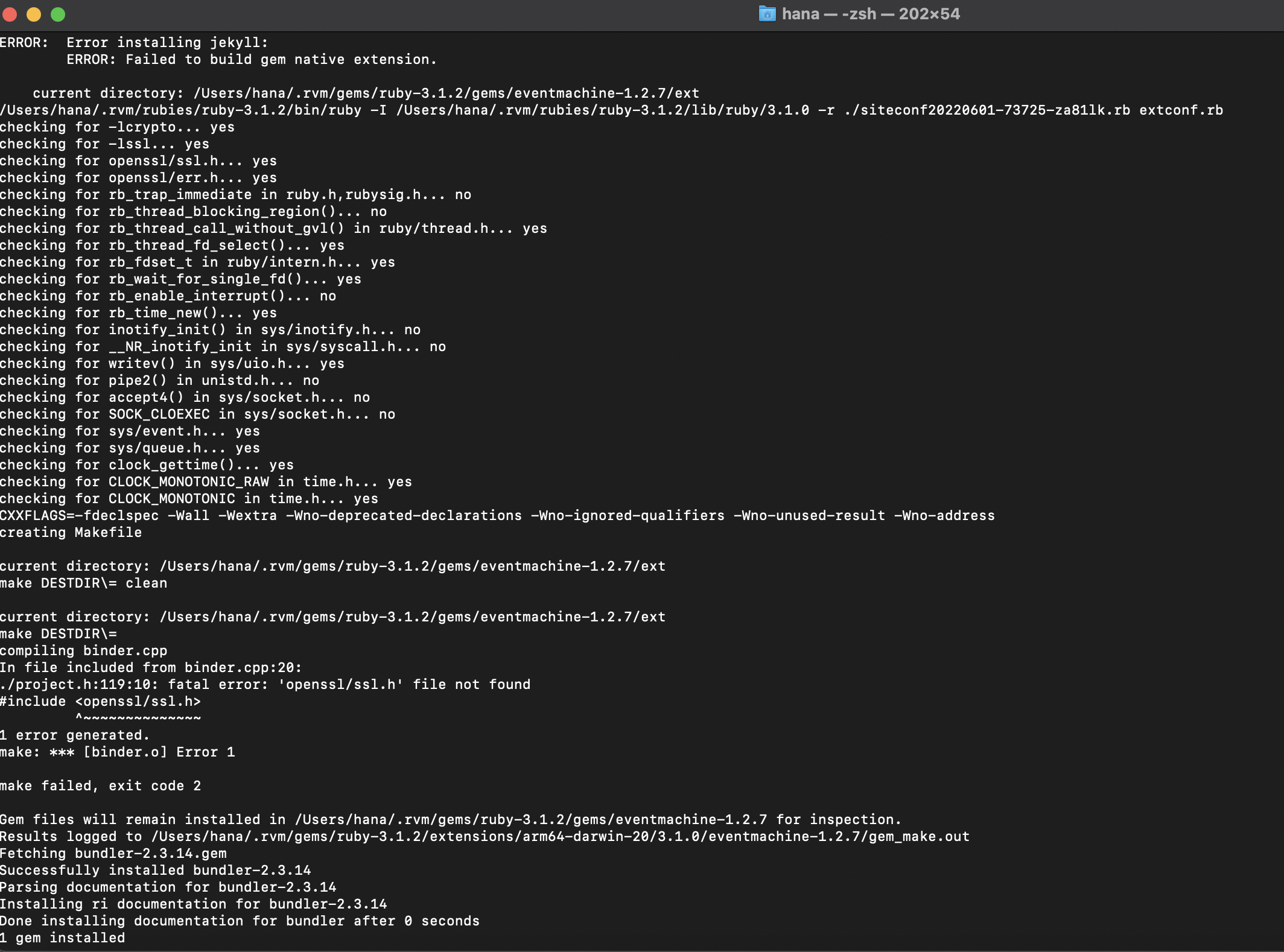Click the 'Successfully installed bundler-2.3.14' line

(156, 870)
